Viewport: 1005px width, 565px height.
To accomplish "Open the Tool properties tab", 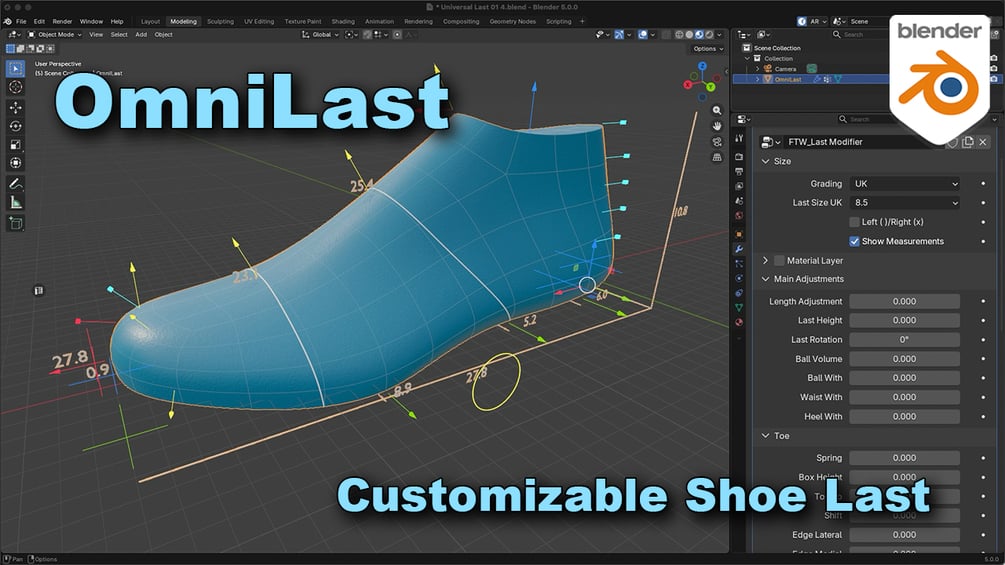I will pyautogui.click(x=739, y=138).
